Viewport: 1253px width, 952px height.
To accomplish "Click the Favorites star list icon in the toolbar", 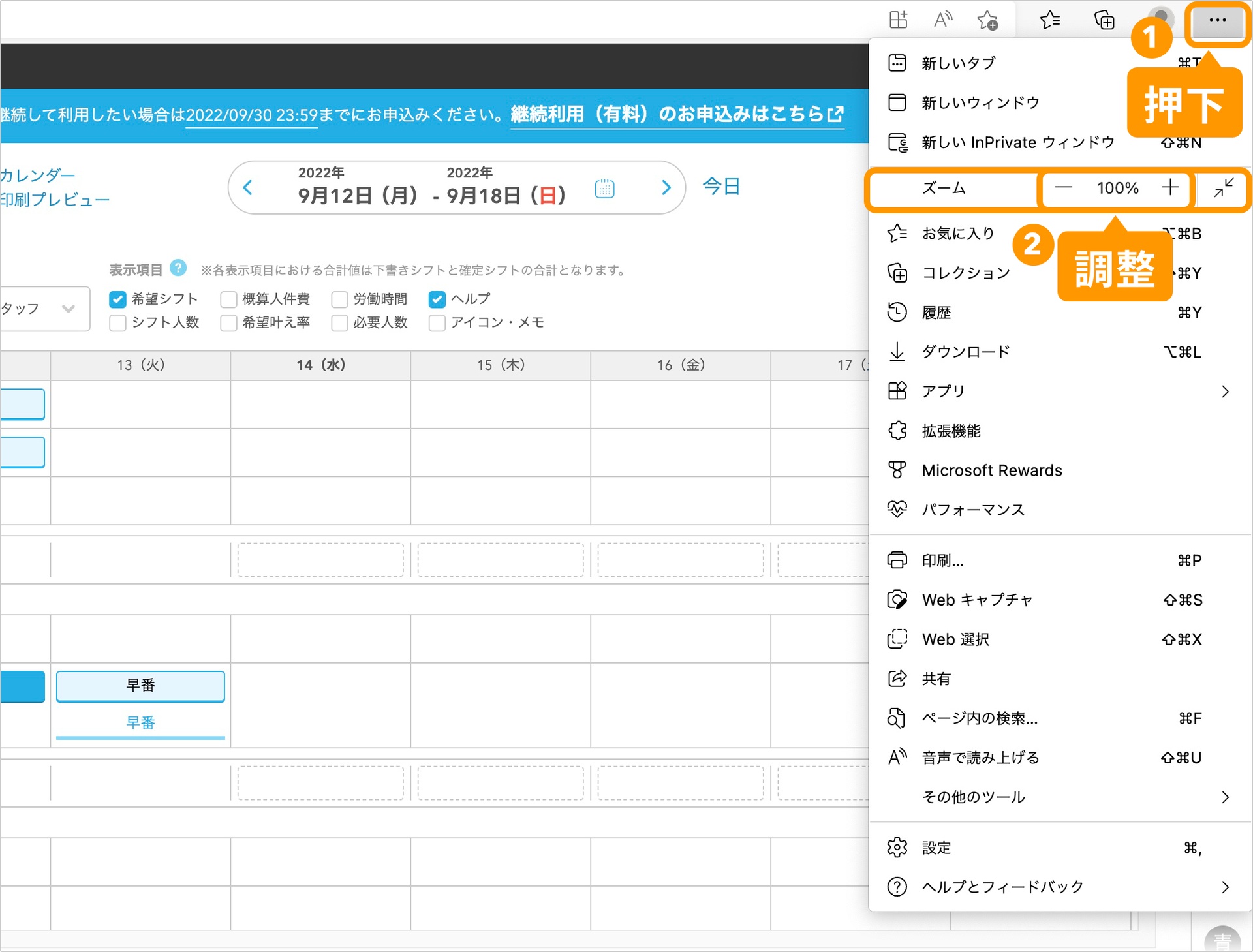I will [x=1049, y=21].
